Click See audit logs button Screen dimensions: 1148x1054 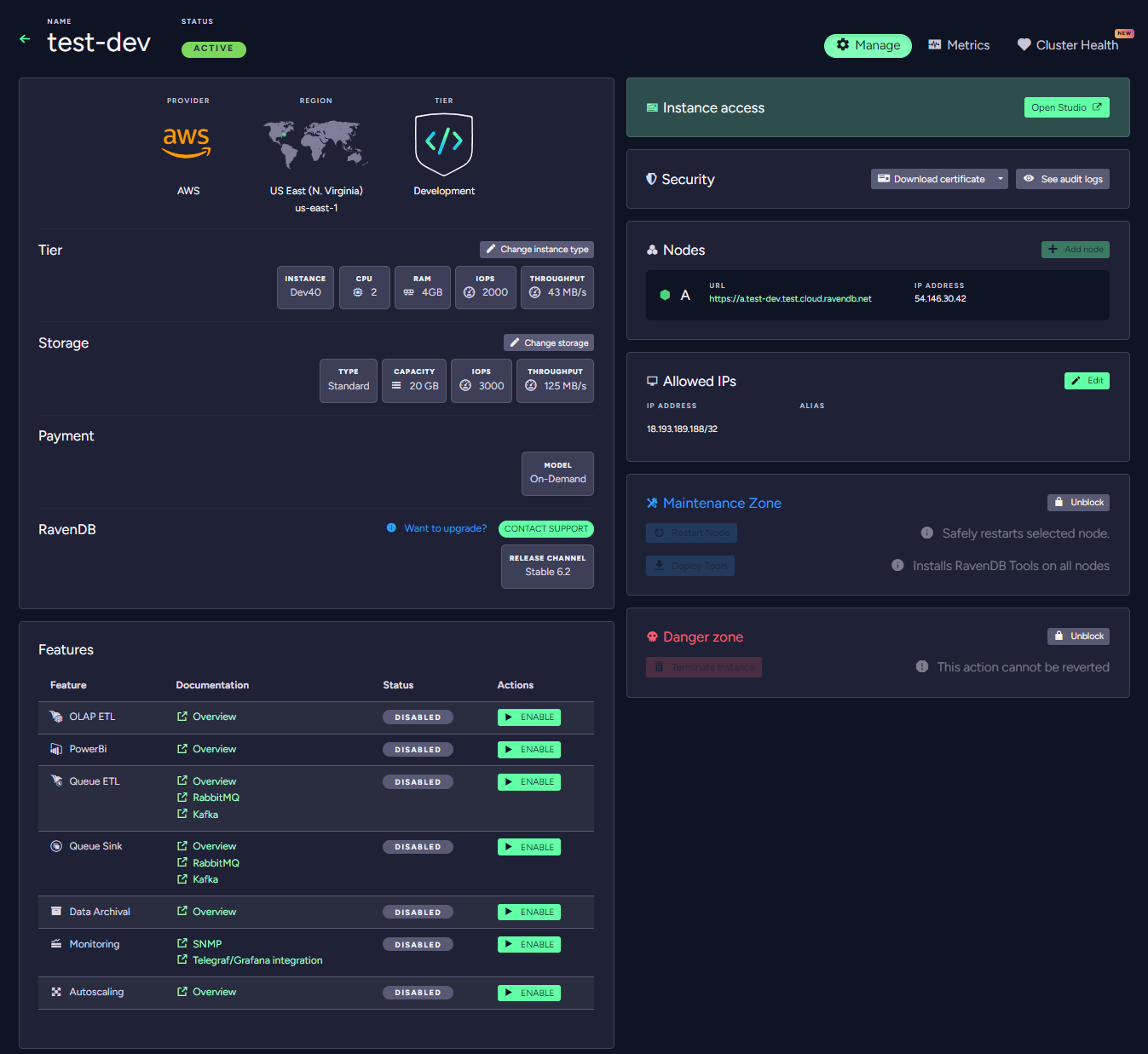tap(1063, 179)
